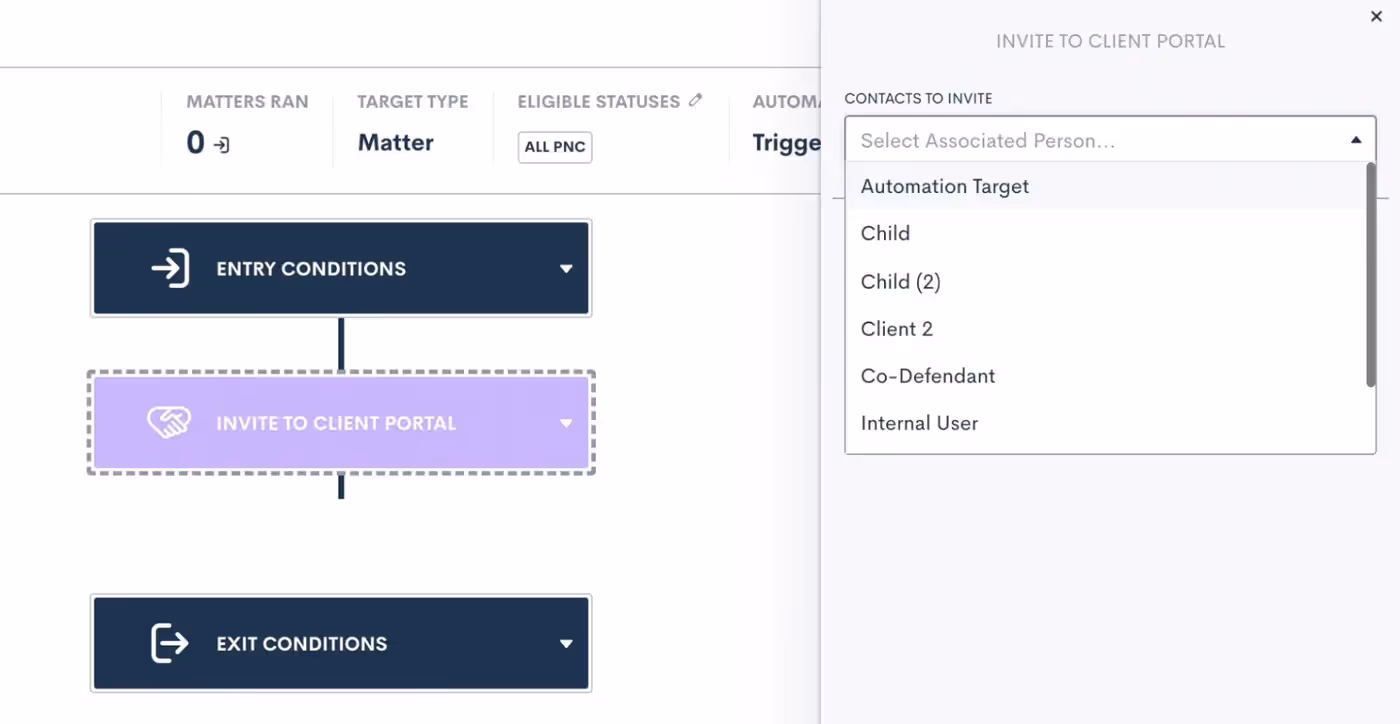Close the Invite to Client Portal panel
The width and height of the screenshot is (1400, 724).
1376,16
